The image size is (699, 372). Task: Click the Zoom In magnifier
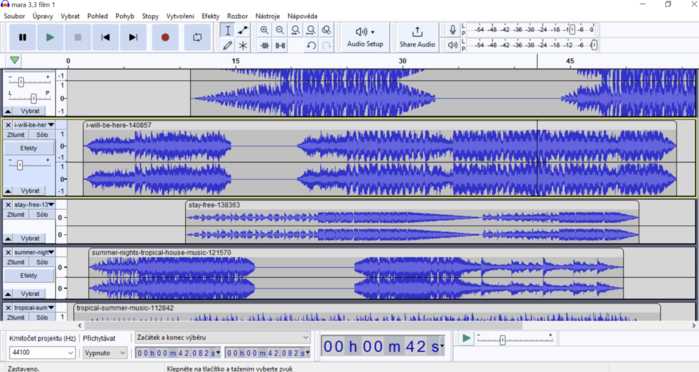click(264, 30)
